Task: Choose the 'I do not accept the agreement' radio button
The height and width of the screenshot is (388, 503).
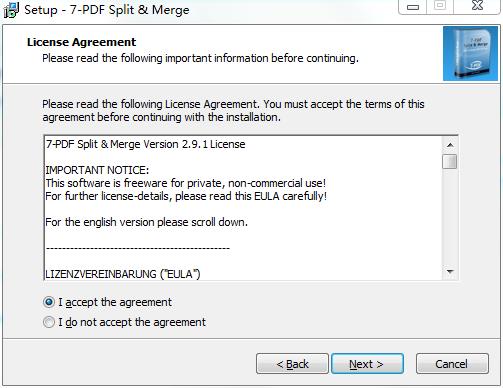Action: pyautogui.click(x=49, y=322)
